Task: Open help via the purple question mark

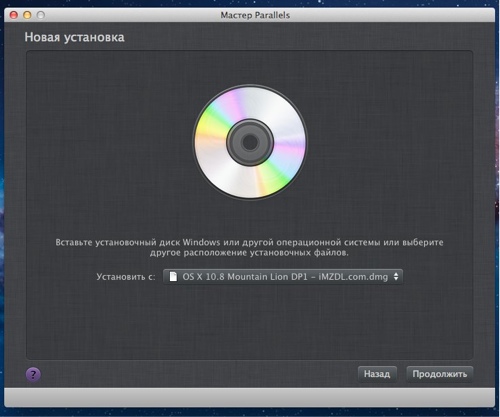Action: pyautogui.click(x=33, y=374)
